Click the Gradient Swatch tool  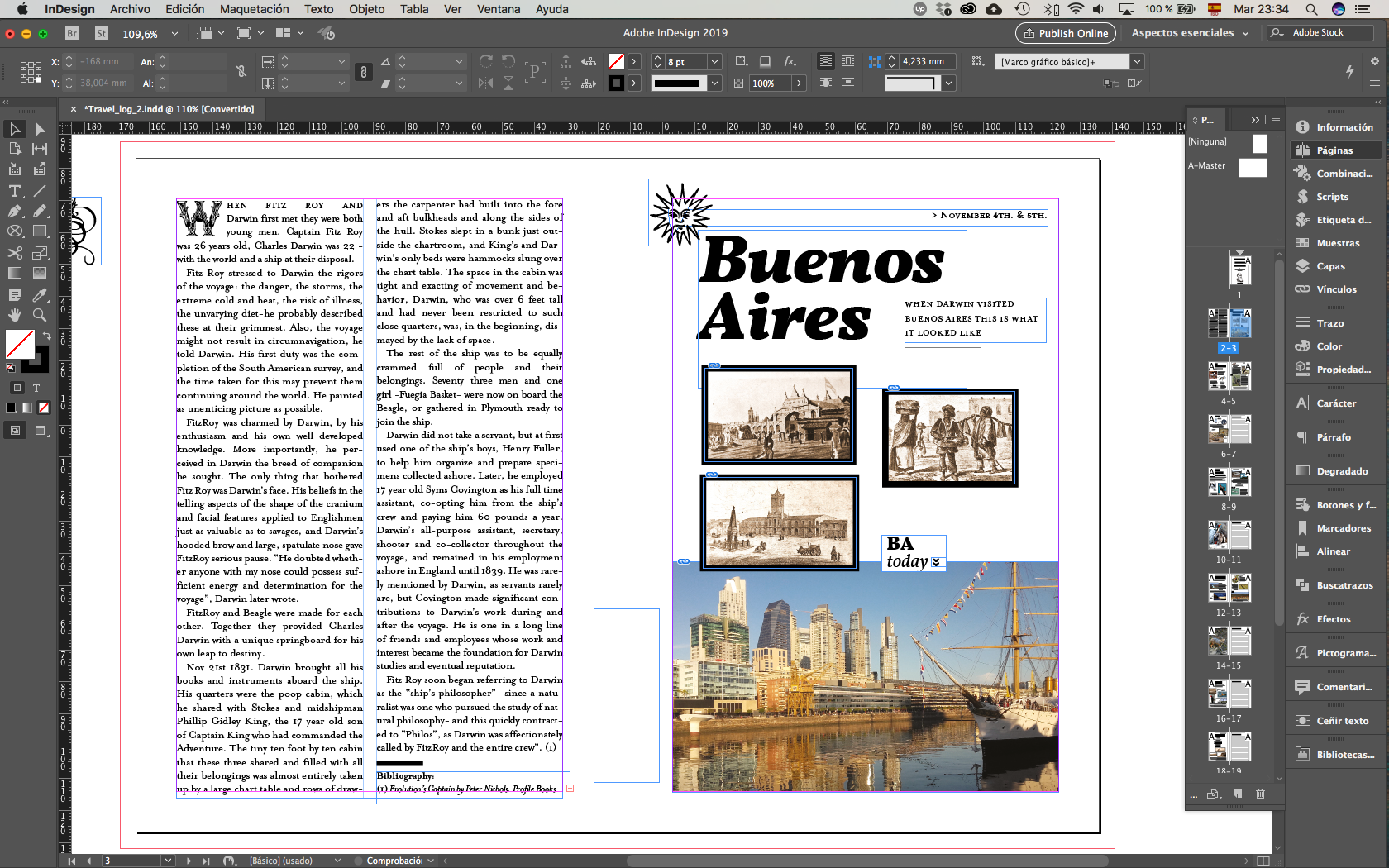[15, 273]
